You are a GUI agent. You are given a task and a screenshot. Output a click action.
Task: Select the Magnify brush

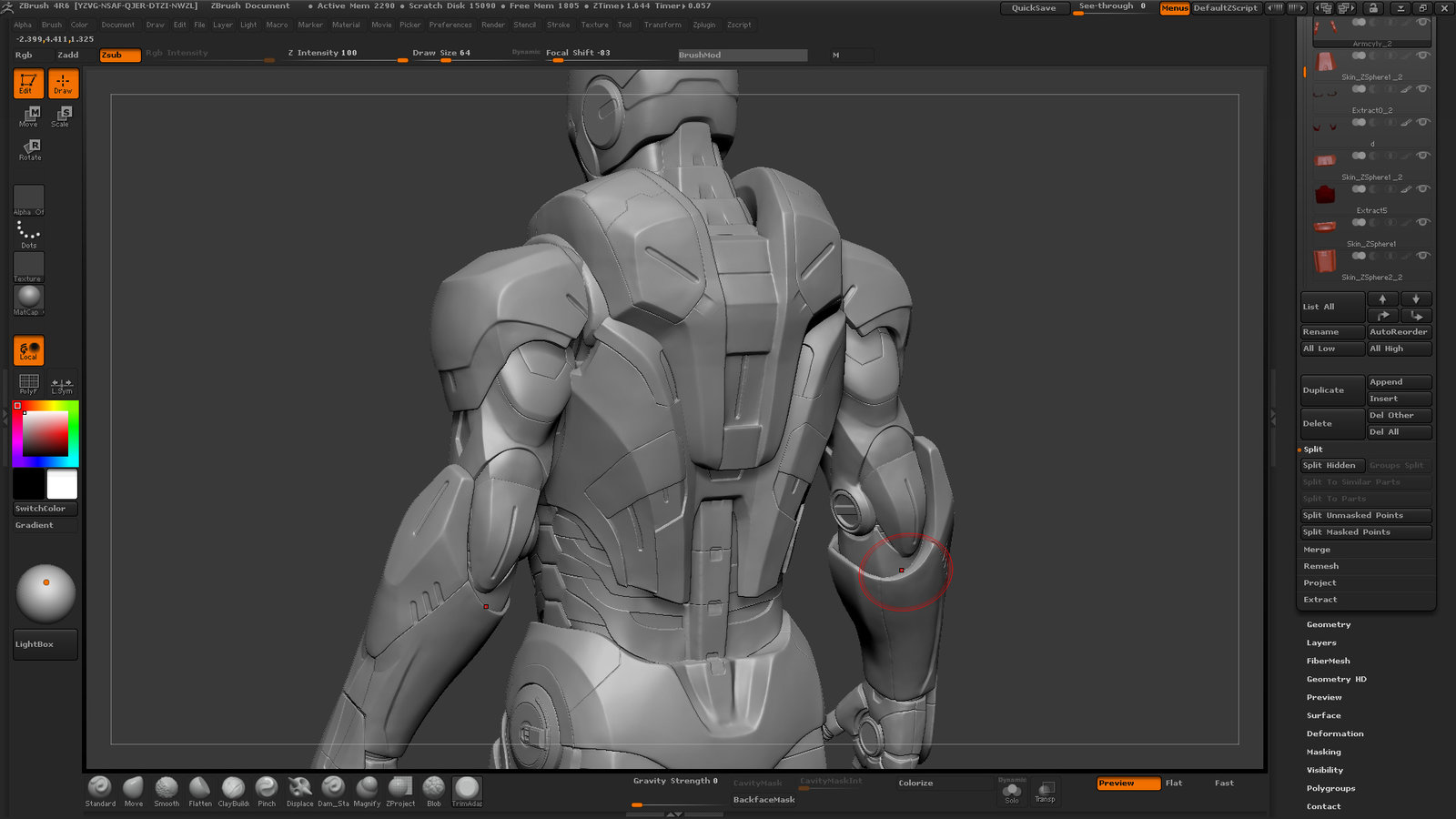(x=367, y=791)
